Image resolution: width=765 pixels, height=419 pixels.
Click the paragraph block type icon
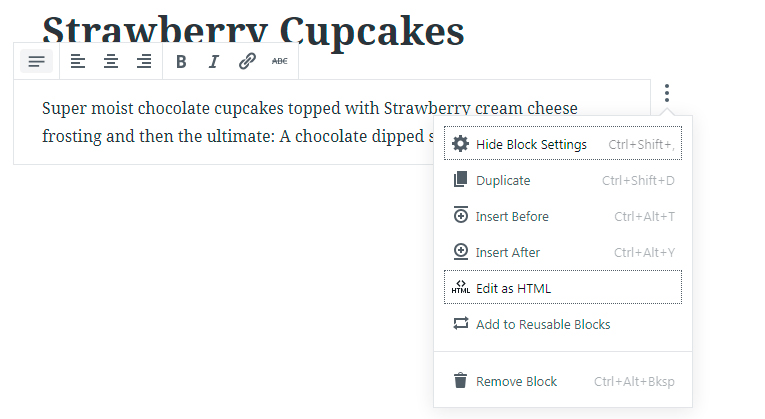[37, 61]
